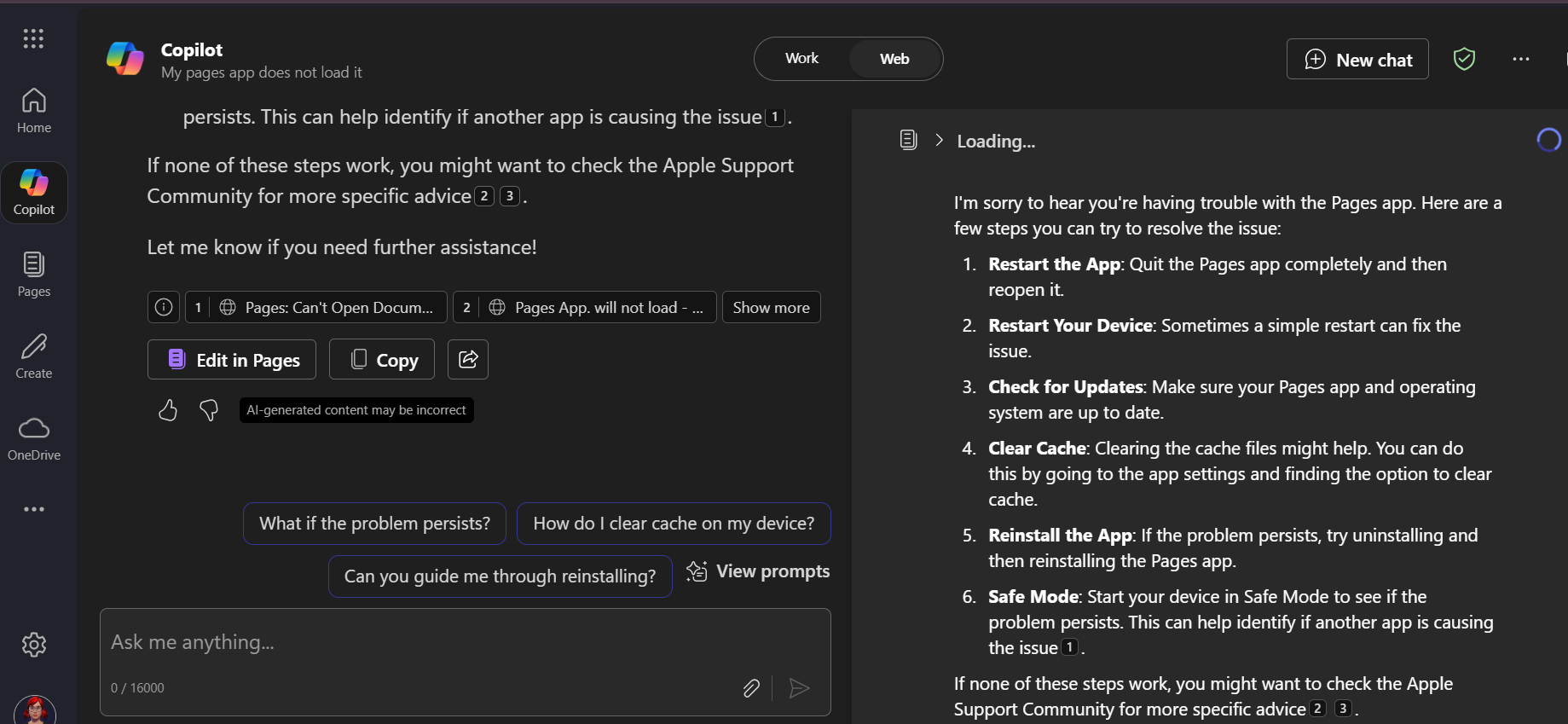Open the user profile avatar

coord(35,710)
